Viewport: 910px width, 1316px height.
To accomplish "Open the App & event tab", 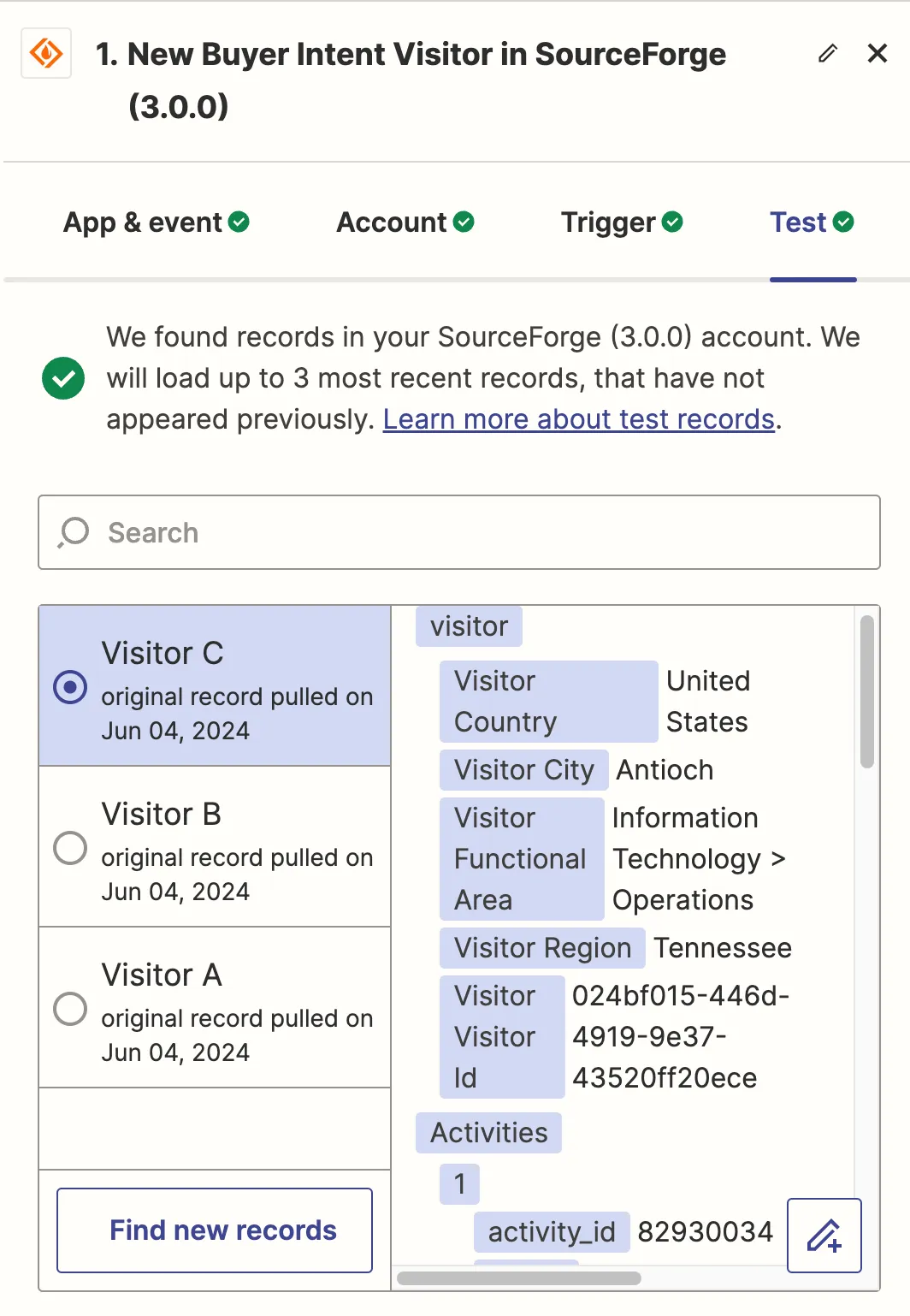I will click(x=157, y=222).
